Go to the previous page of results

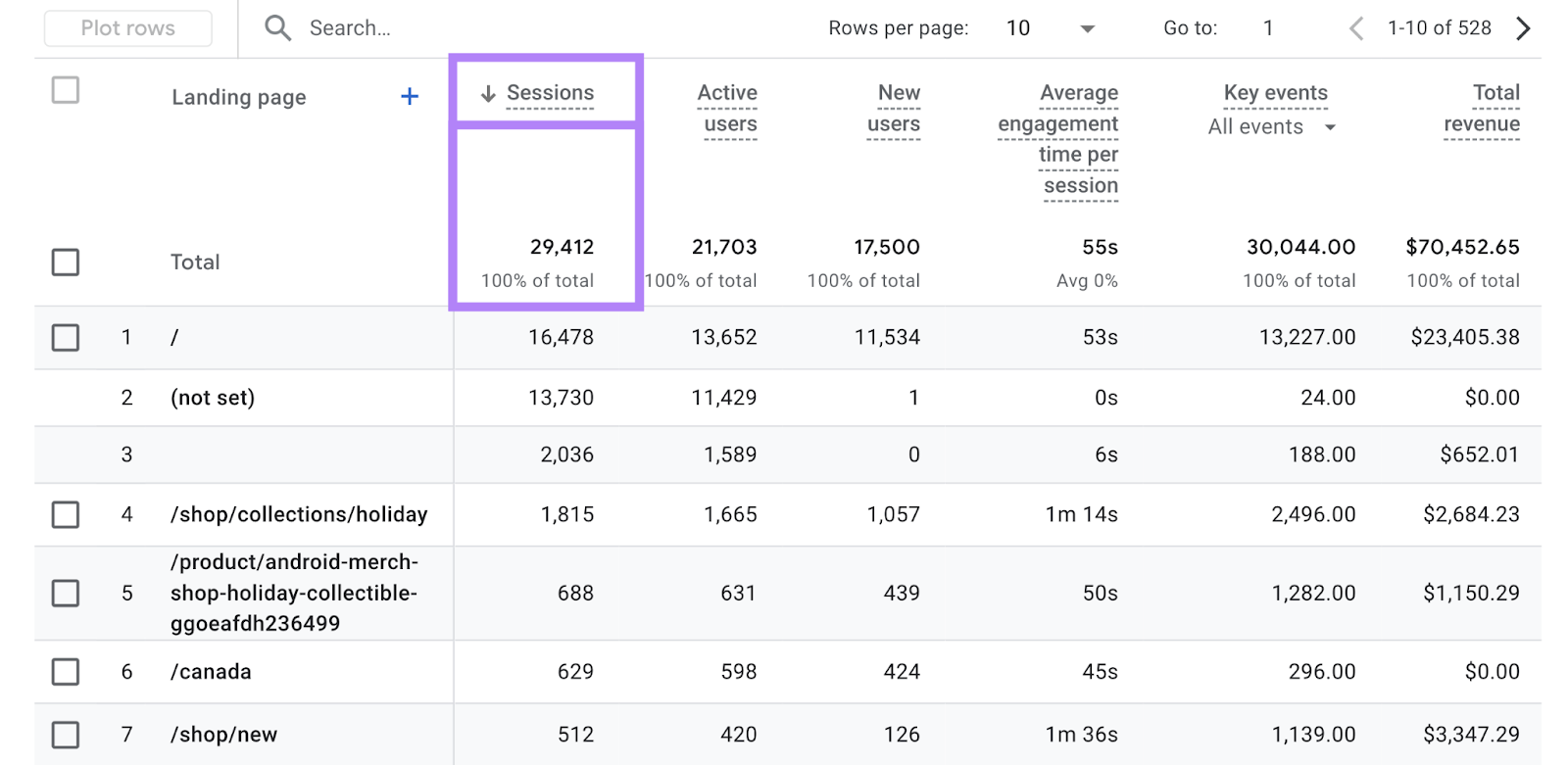[1356, 28]
